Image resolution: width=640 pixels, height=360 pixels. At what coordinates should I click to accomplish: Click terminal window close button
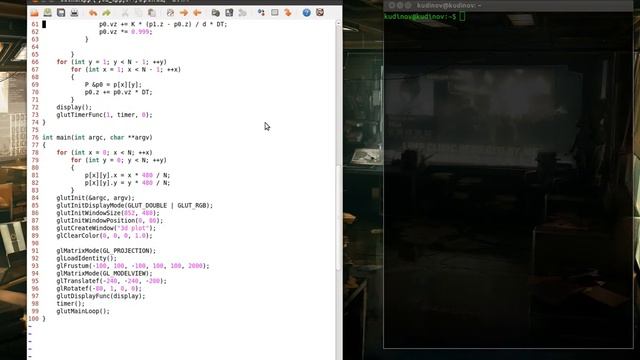coord(392,5)
